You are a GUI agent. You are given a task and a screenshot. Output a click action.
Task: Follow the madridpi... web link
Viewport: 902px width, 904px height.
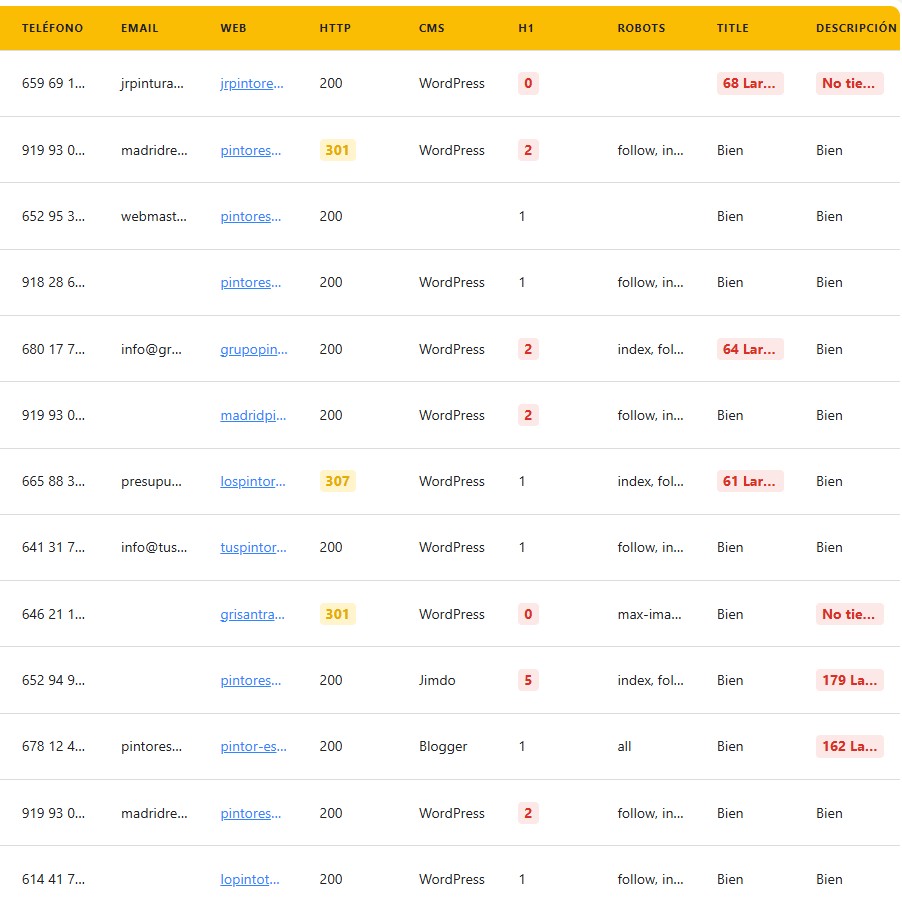(253, 416)
